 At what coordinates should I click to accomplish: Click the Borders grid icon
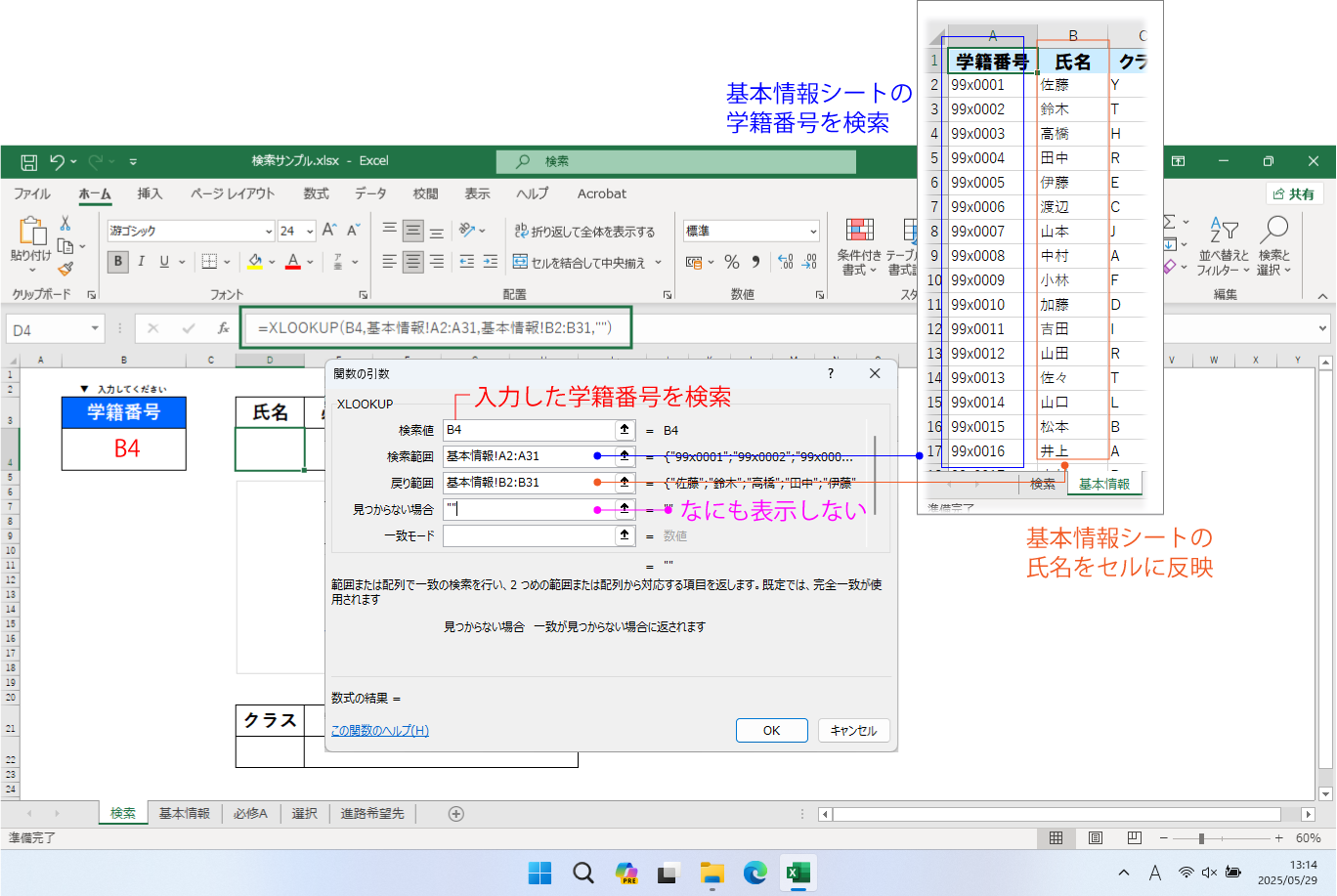point(209,262)
